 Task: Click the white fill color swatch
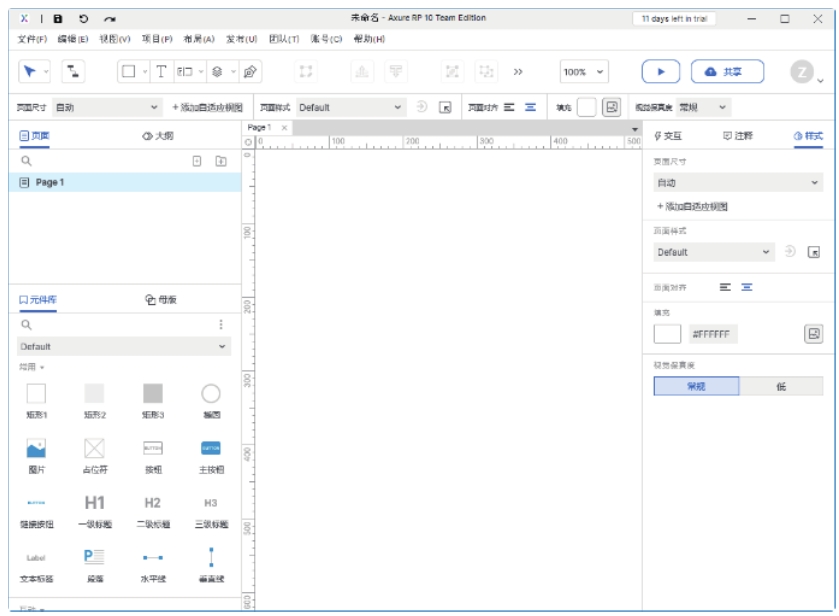click(667, 334)
